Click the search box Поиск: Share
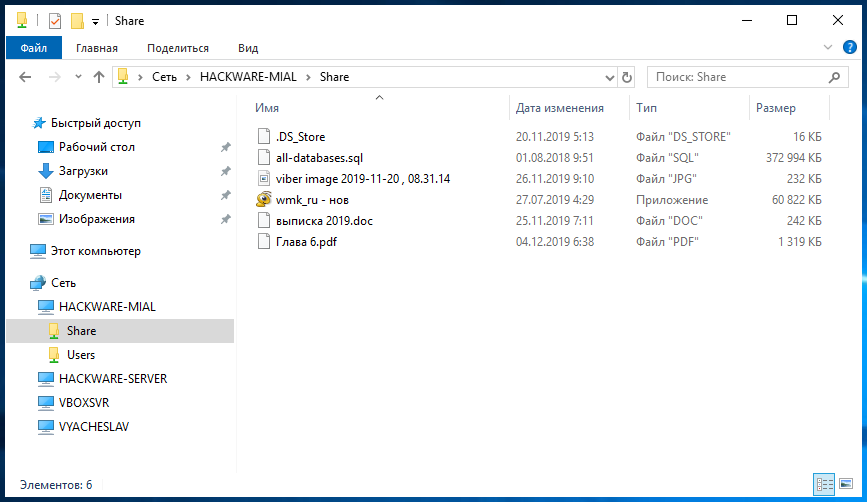This screenshot has height=502, width=867. 738,77
